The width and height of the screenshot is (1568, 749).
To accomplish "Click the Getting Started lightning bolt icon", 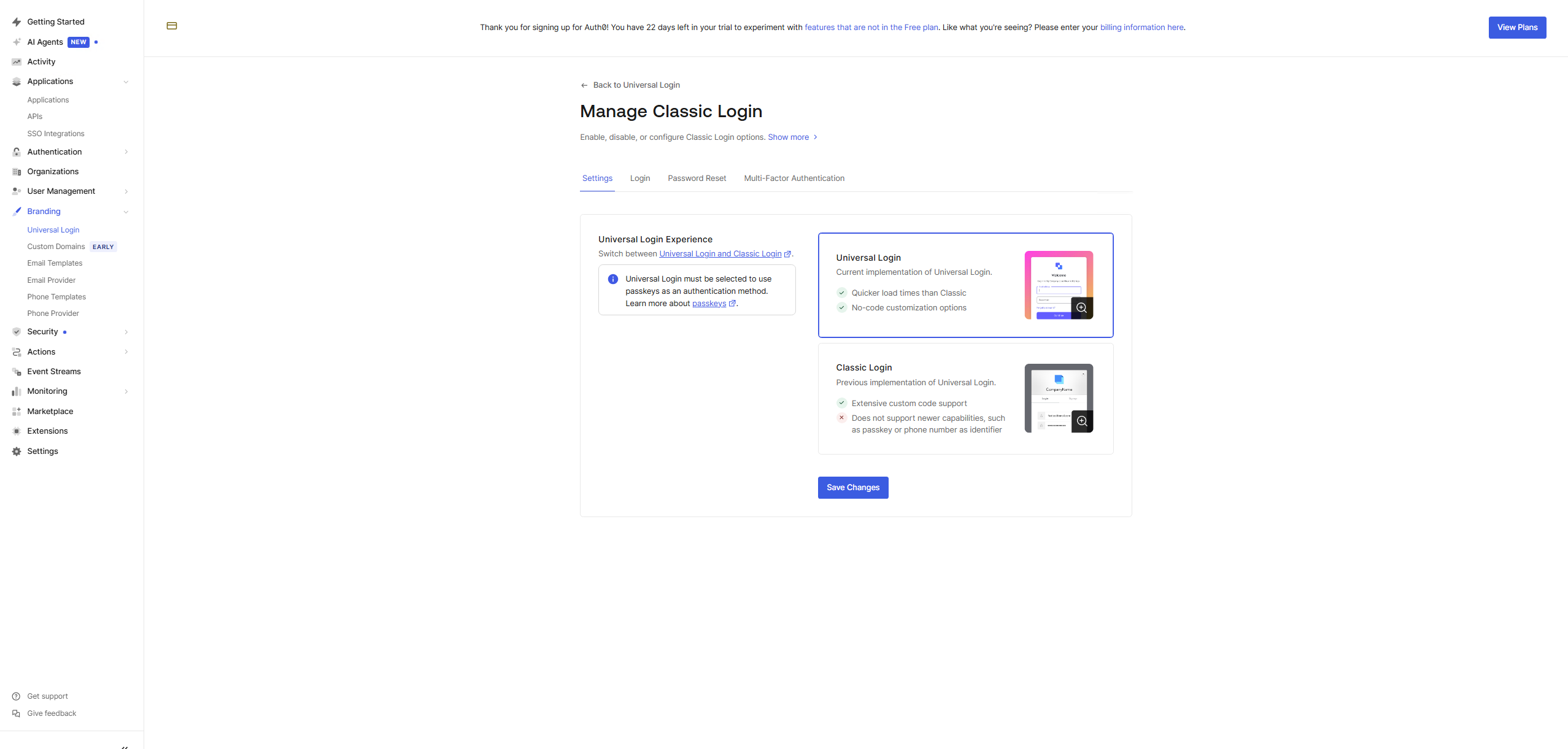I will pos(17,22).
